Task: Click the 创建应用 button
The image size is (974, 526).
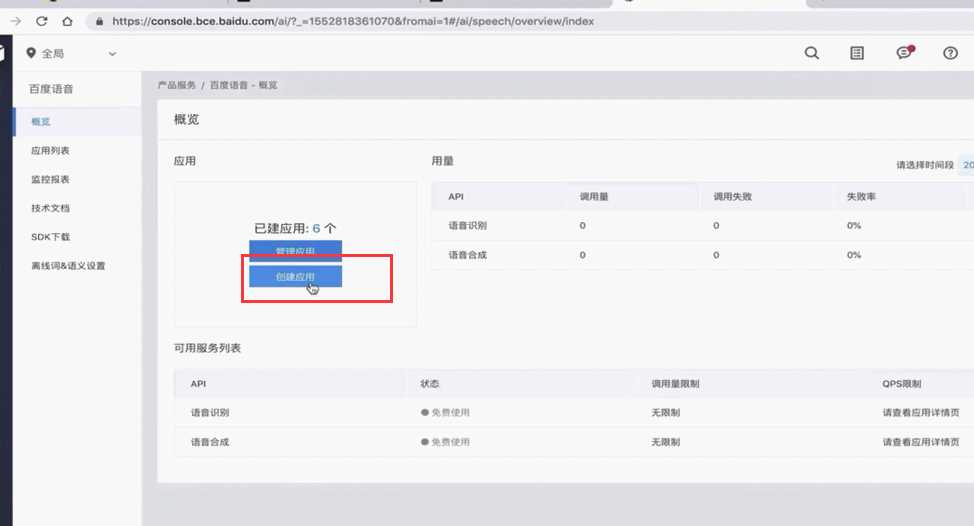Action: (x=296, y=276)
